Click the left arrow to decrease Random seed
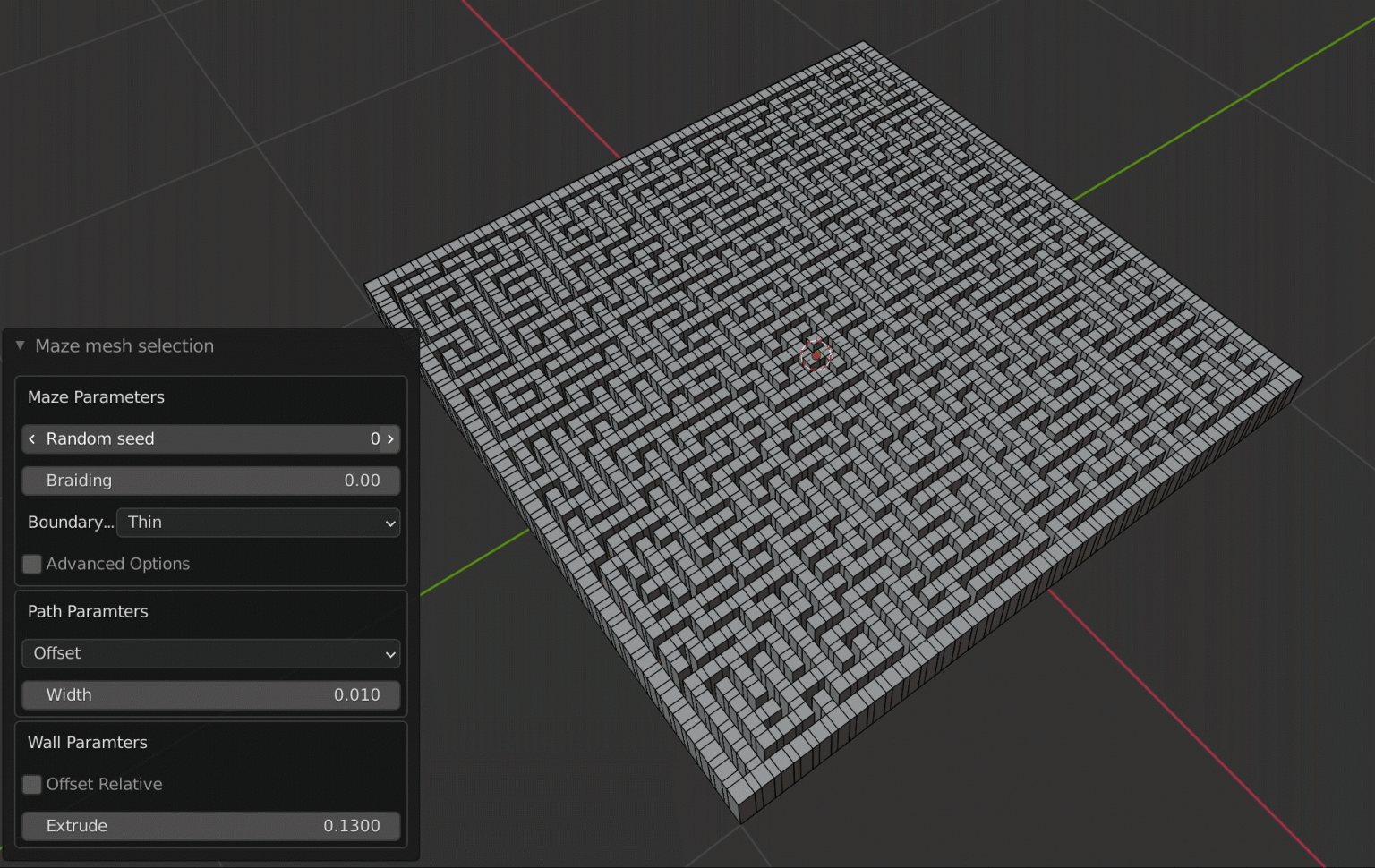The width and height of the screenshot is (1375, 868). coord(32,438)
